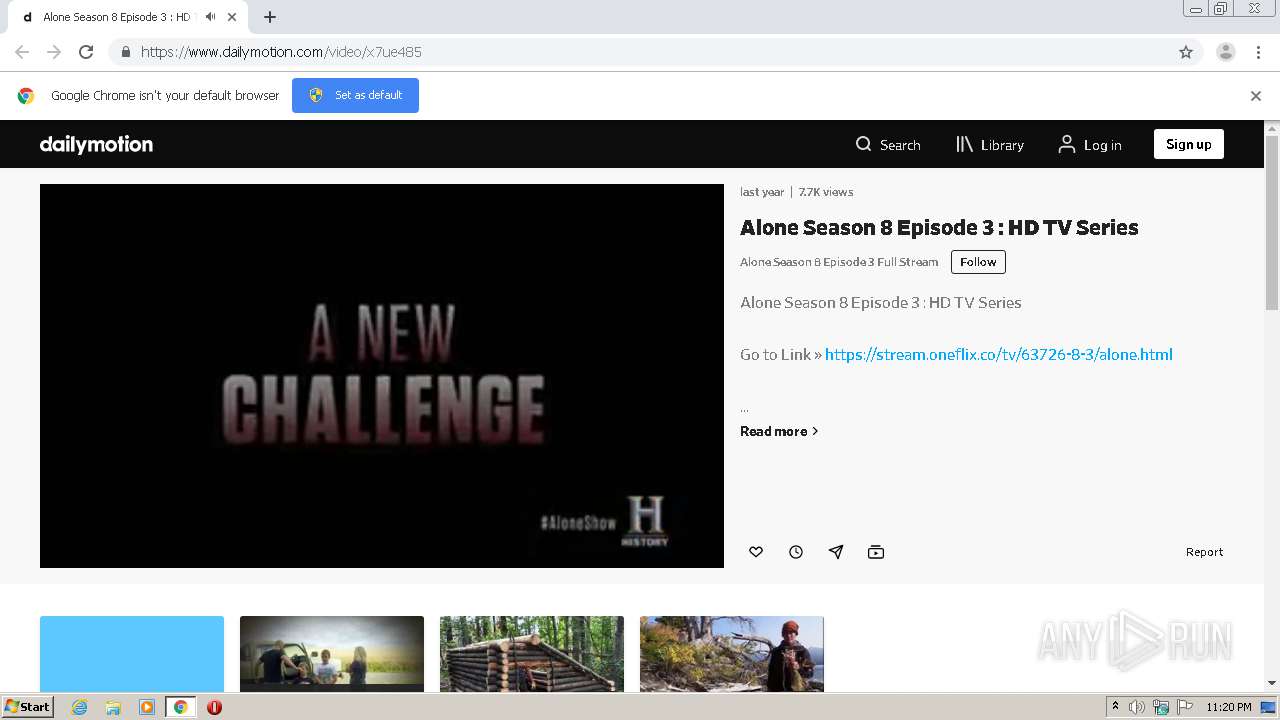1280x720 pixels.
Task: Set Chrome as default browser
Action: [355, 95]
